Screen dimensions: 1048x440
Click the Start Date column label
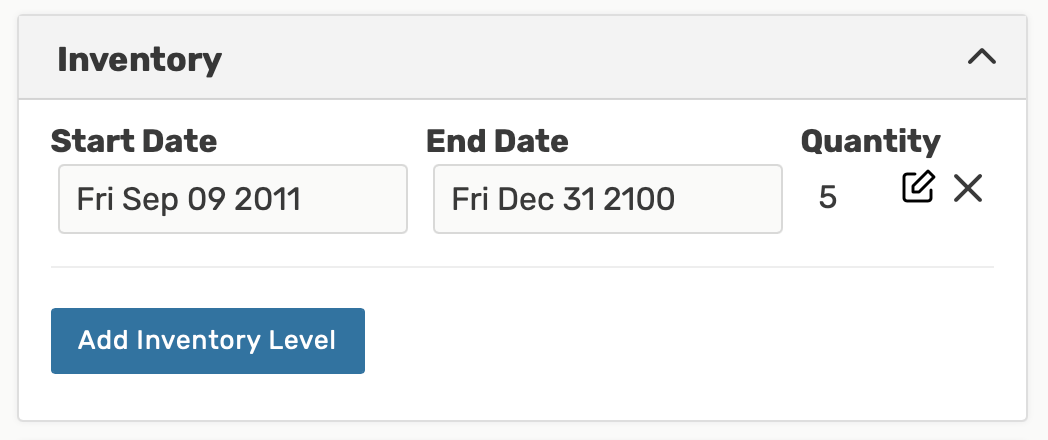133,141
